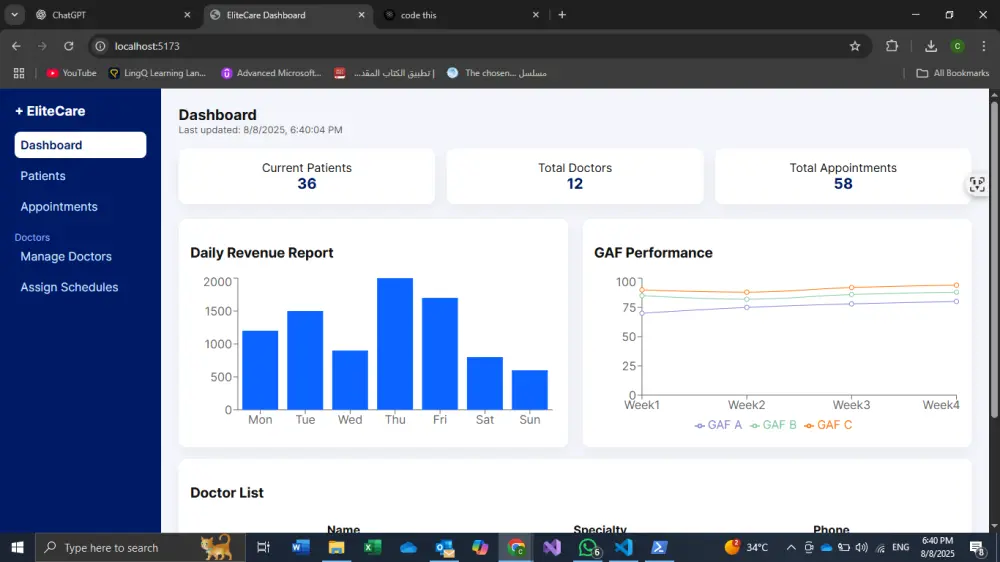This screenshot has width=1000, height=562.
Task: Close the EliteCare Dashboard tab
Action: 362,15
